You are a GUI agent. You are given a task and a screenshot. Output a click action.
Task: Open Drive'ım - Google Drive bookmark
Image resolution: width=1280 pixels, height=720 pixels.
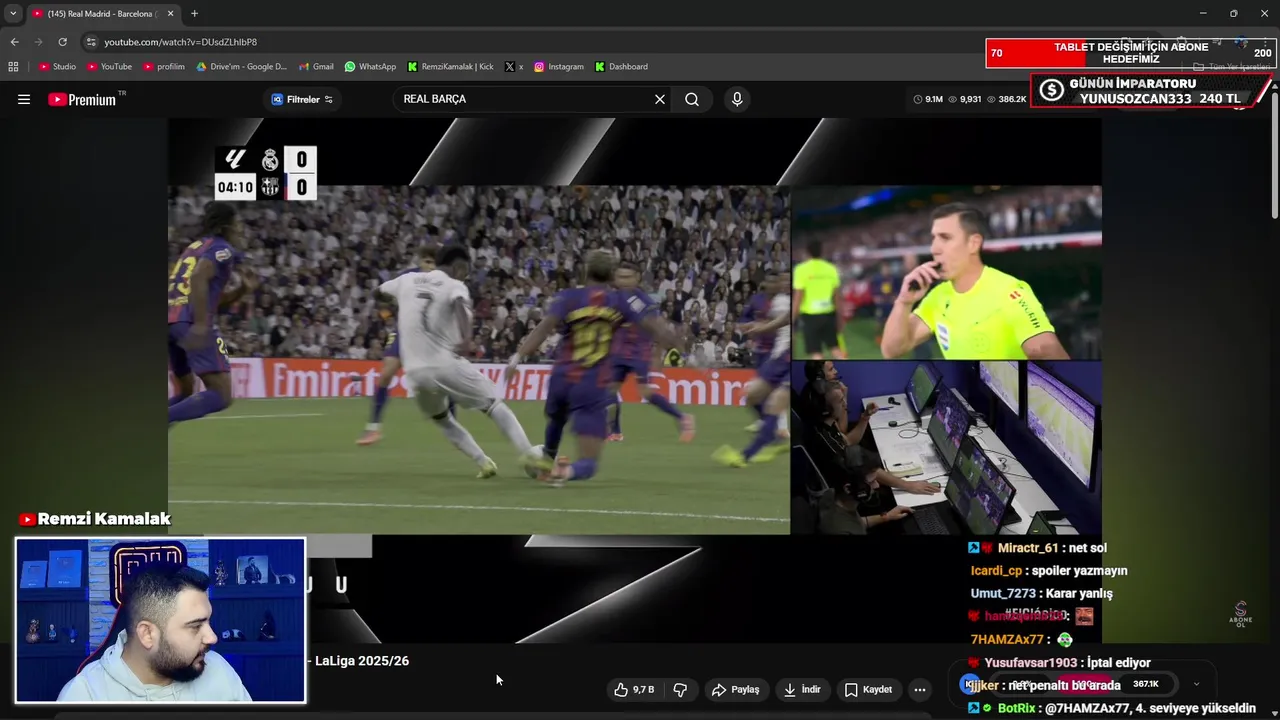click(241, 67)
